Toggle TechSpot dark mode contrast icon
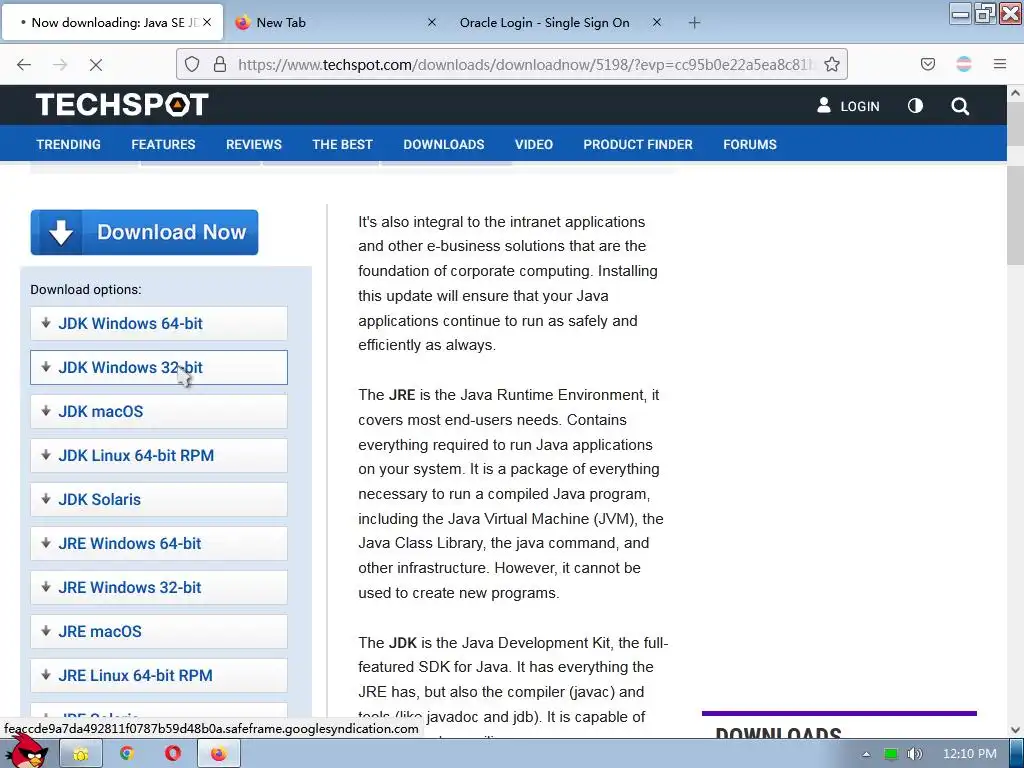 (x=915, y=105)
